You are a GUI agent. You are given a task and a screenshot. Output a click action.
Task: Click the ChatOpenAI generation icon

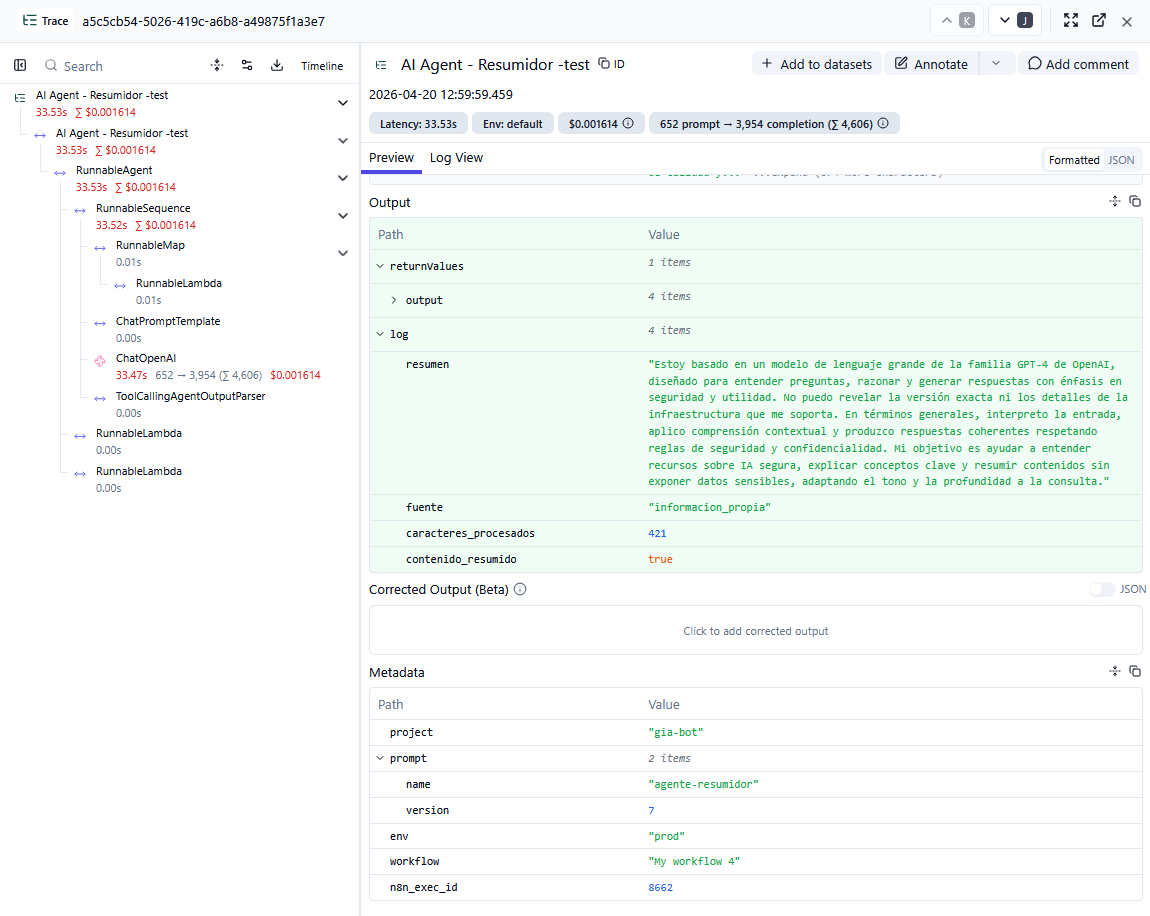point(100,361)
